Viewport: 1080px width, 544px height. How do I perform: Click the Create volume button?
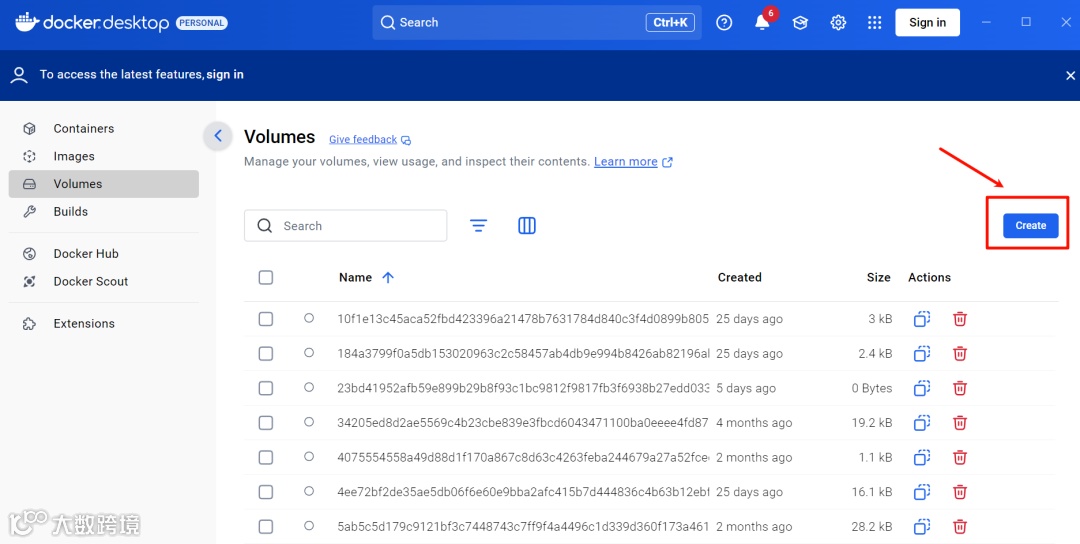(x=1030, y=225)
